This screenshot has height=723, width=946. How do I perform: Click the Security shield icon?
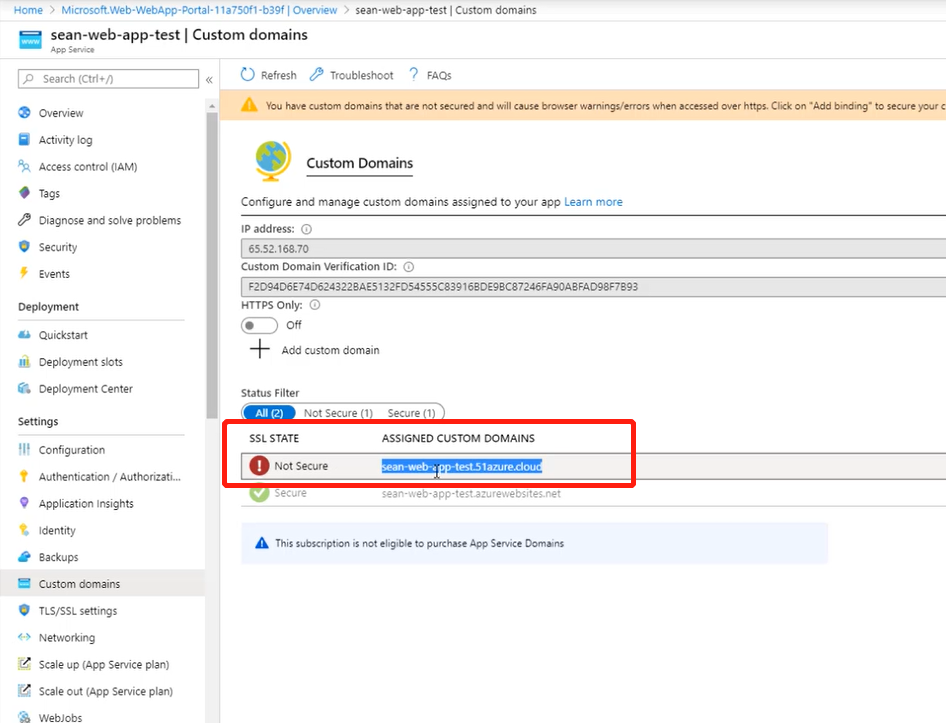pyautogui.click(x=24, y=246)
